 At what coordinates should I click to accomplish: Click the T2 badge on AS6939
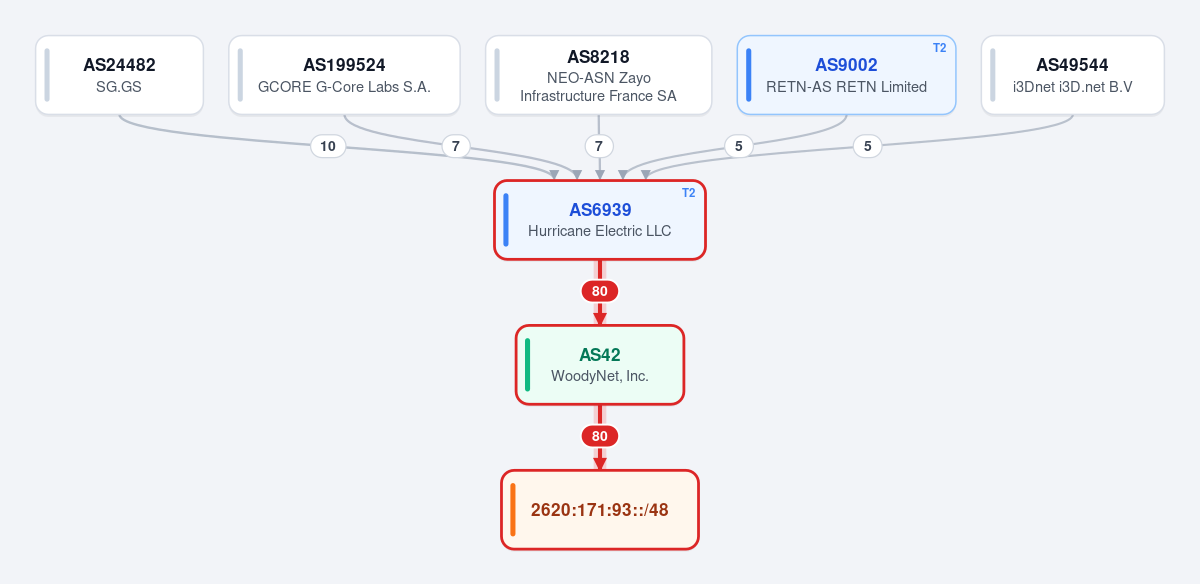coord(688,193)
